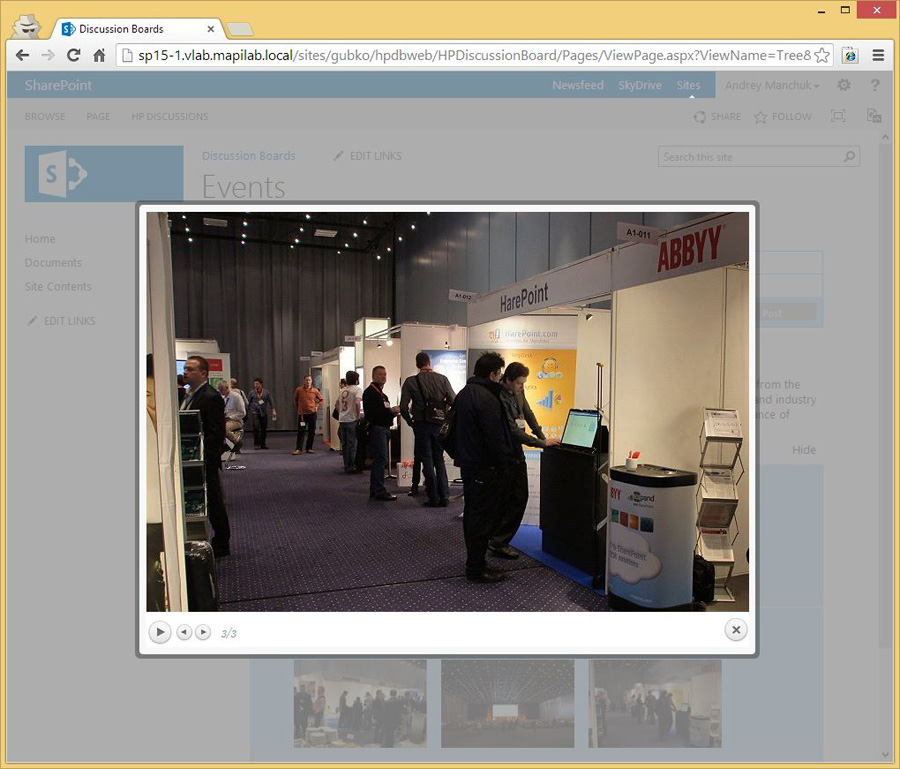Focus the address bar URL
This screenshot has height=769, width=900.
pos(474,55)
